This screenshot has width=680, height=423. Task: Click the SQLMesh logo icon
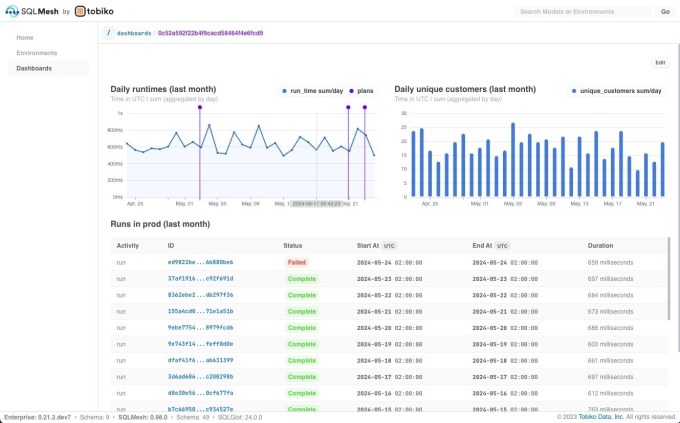tap(11, 11)
